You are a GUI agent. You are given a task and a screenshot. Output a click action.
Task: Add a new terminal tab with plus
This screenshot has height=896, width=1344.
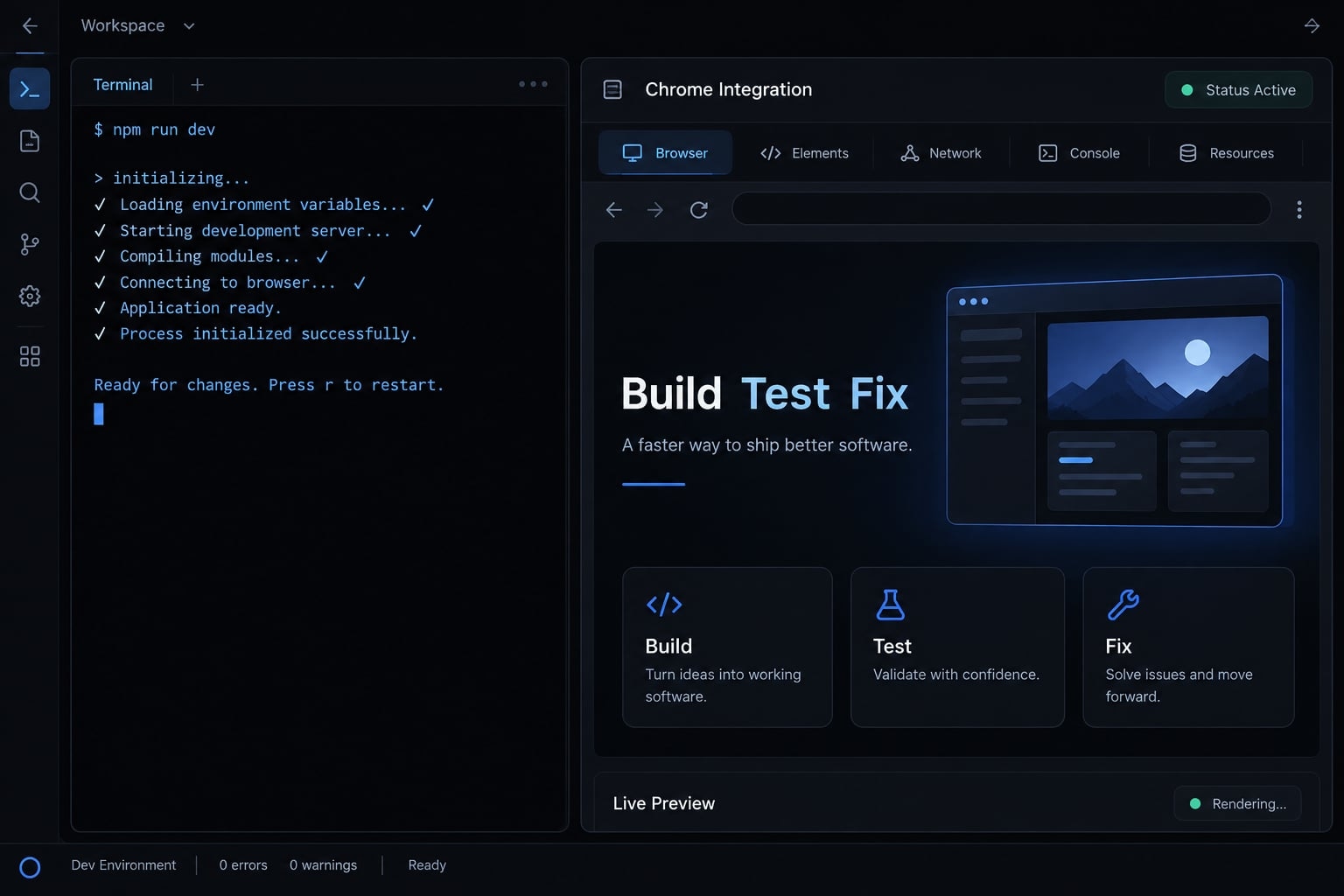pos(197,85)
